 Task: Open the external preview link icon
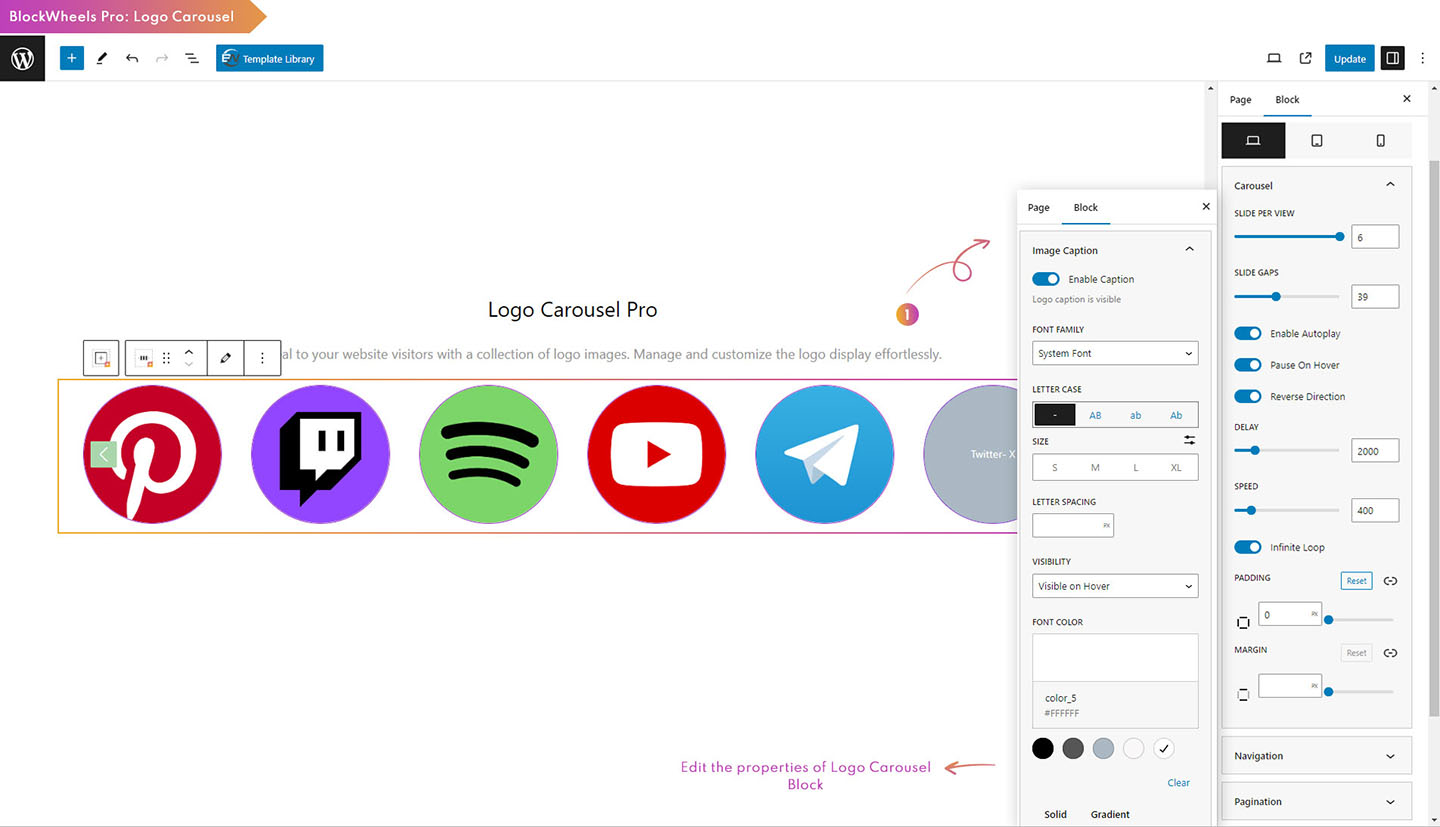1305,58
